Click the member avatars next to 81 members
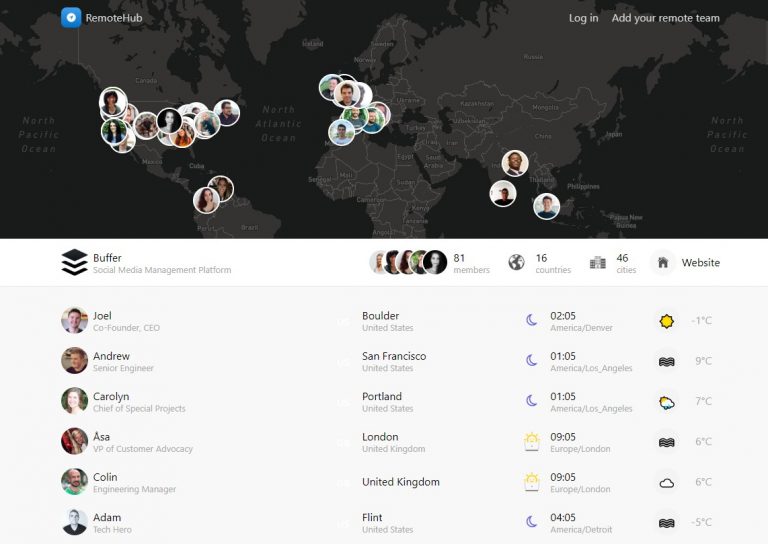Image resolution: width=768 pixels, height=544 pixels. (408, 262)
